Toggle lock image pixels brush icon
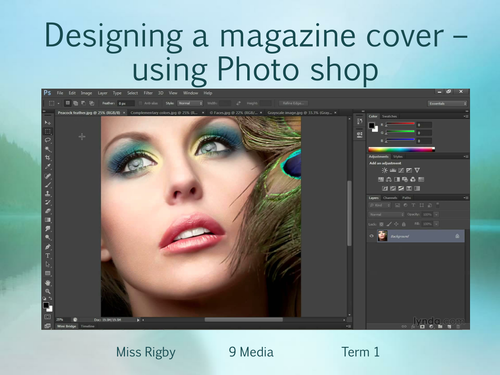This screenshot has width=500, height=375. tap(389, 224)
